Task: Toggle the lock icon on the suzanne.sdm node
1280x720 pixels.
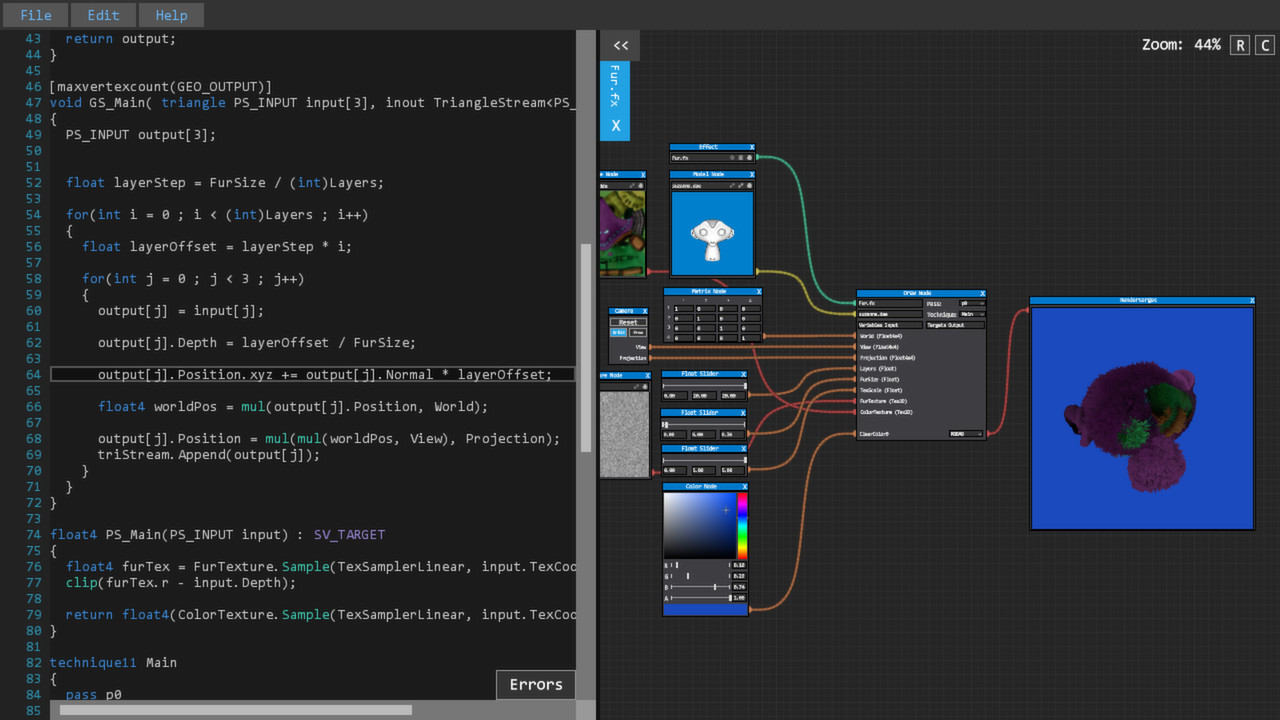Action: [749, 186]
